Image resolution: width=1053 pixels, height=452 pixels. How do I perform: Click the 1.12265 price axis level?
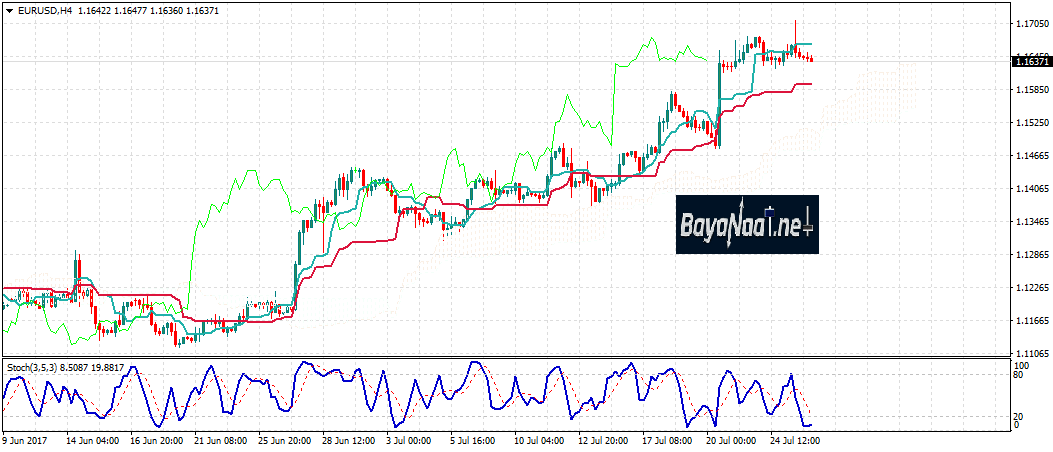coord(1030,288)
